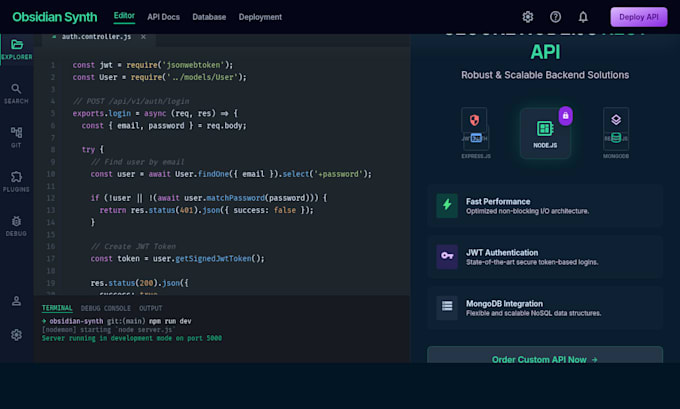Screen dimensions: 680x409
Task: Click the code line requiring 'jsonwebtoken'
Action: pyautogui.click(x=153, y=65)
